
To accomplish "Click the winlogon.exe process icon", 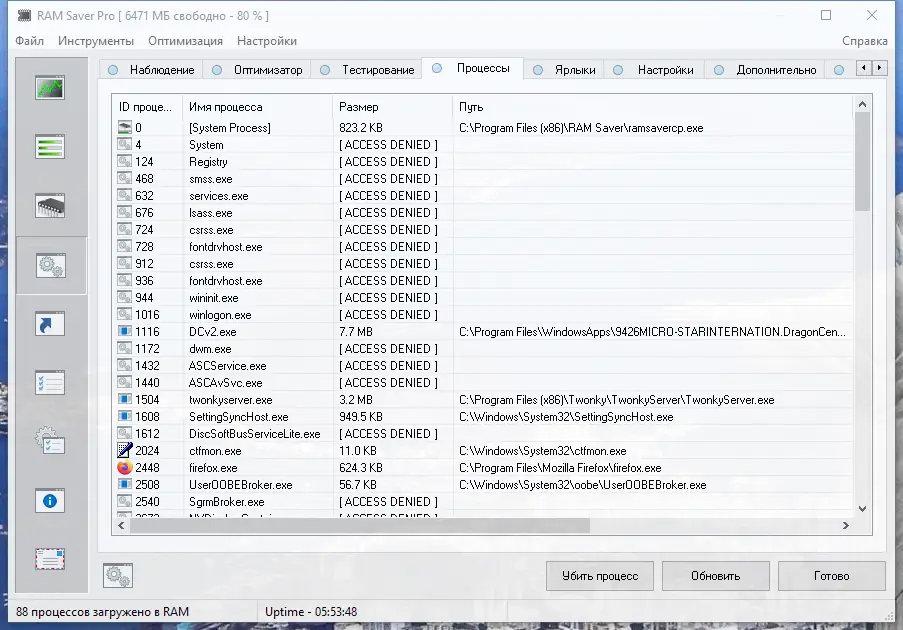I will 124,314.
